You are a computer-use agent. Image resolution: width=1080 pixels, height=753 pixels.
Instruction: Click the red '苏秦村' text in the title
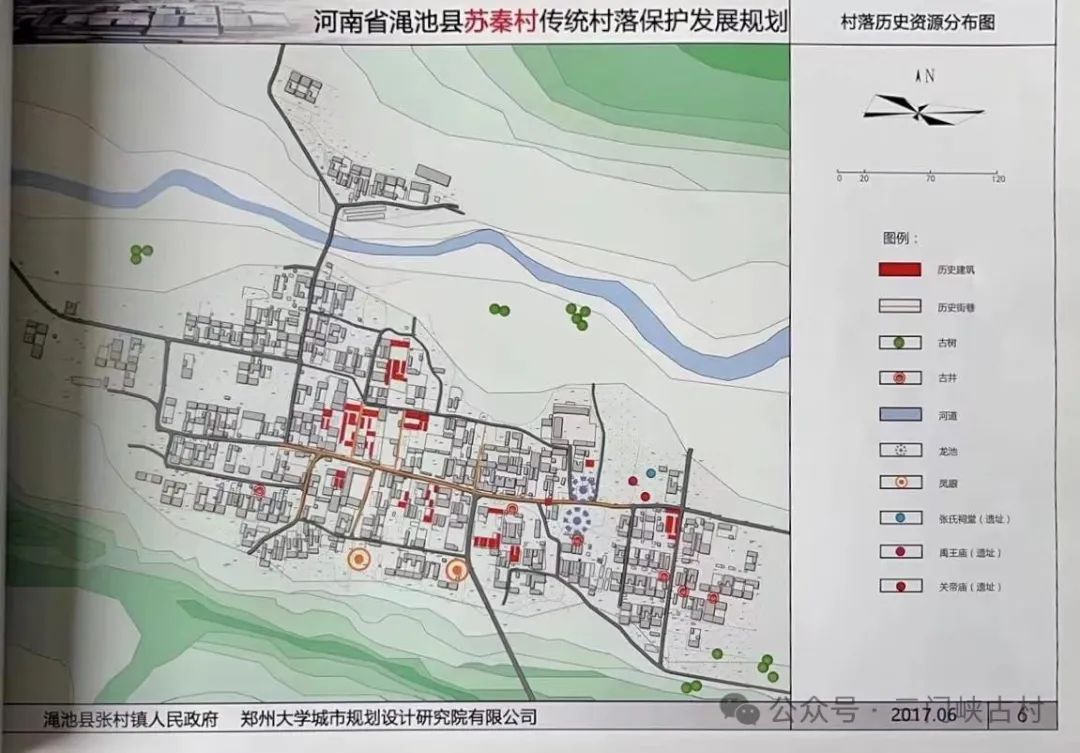500,22
